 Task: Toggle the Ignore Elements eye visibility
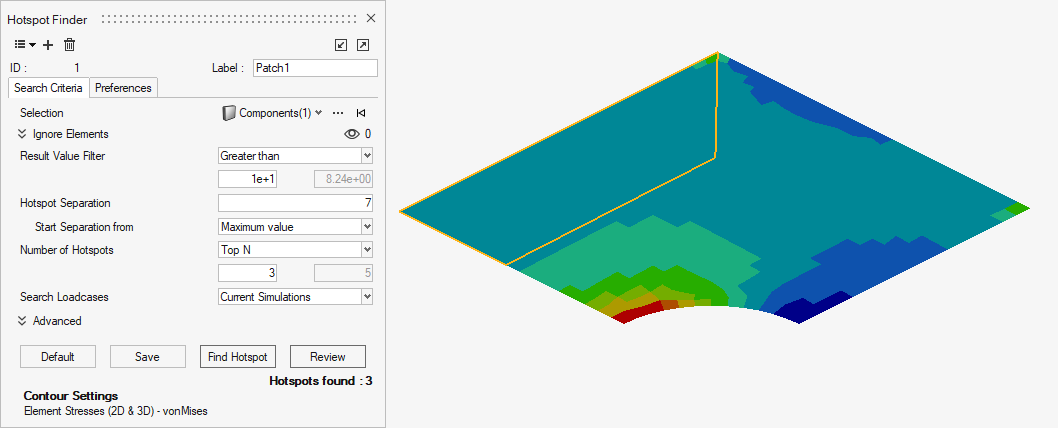coord(351,134)
